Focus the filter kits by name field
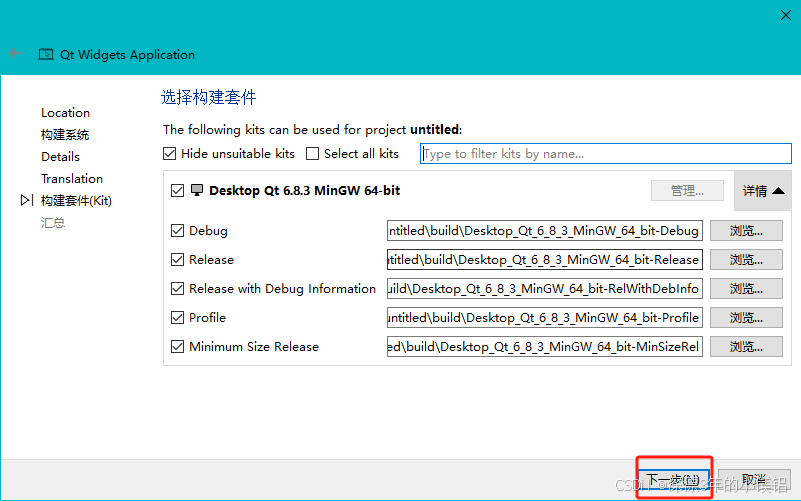The height and width of the screenshot is (501, 801). [605, 154]
